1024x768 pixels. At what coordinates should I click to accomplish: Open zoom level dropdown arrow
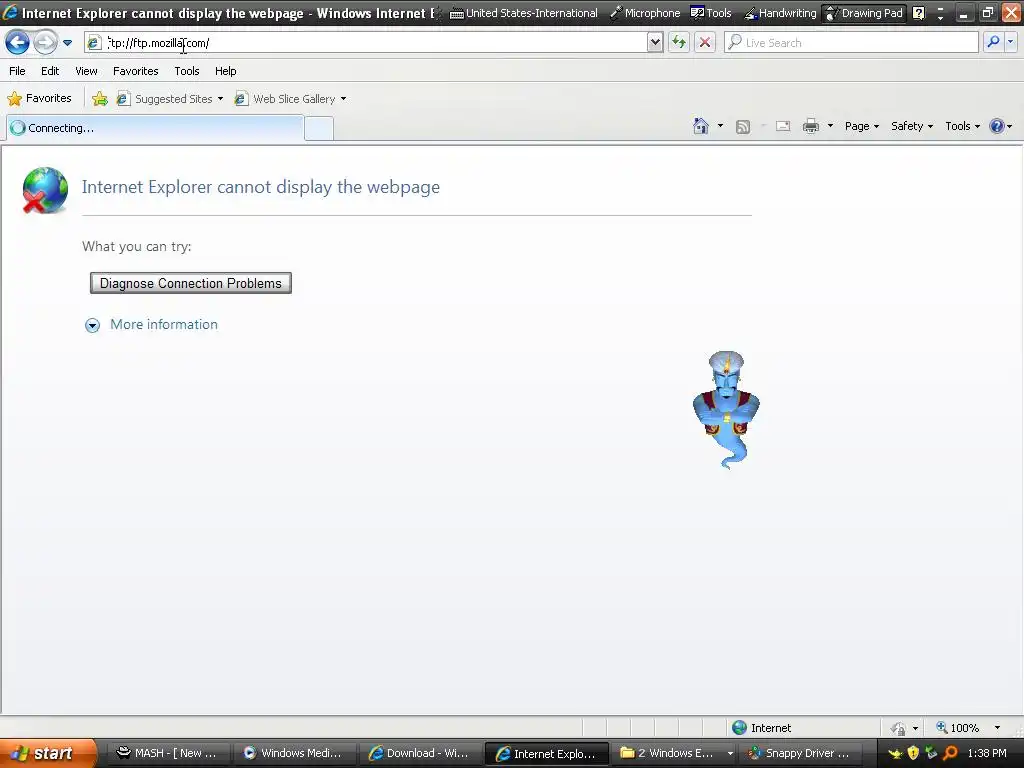[997, 728]
